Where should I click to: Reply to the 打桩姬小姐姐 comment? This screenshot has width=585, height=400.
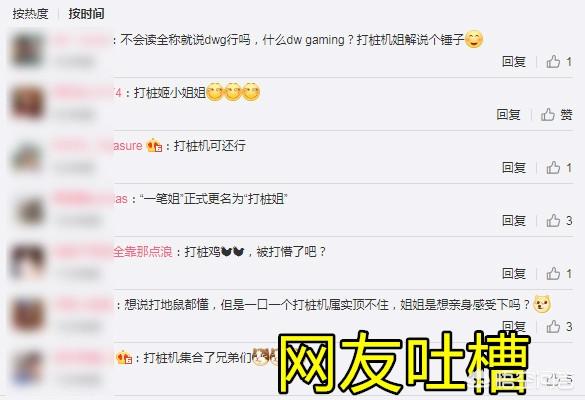click(508, 115)
